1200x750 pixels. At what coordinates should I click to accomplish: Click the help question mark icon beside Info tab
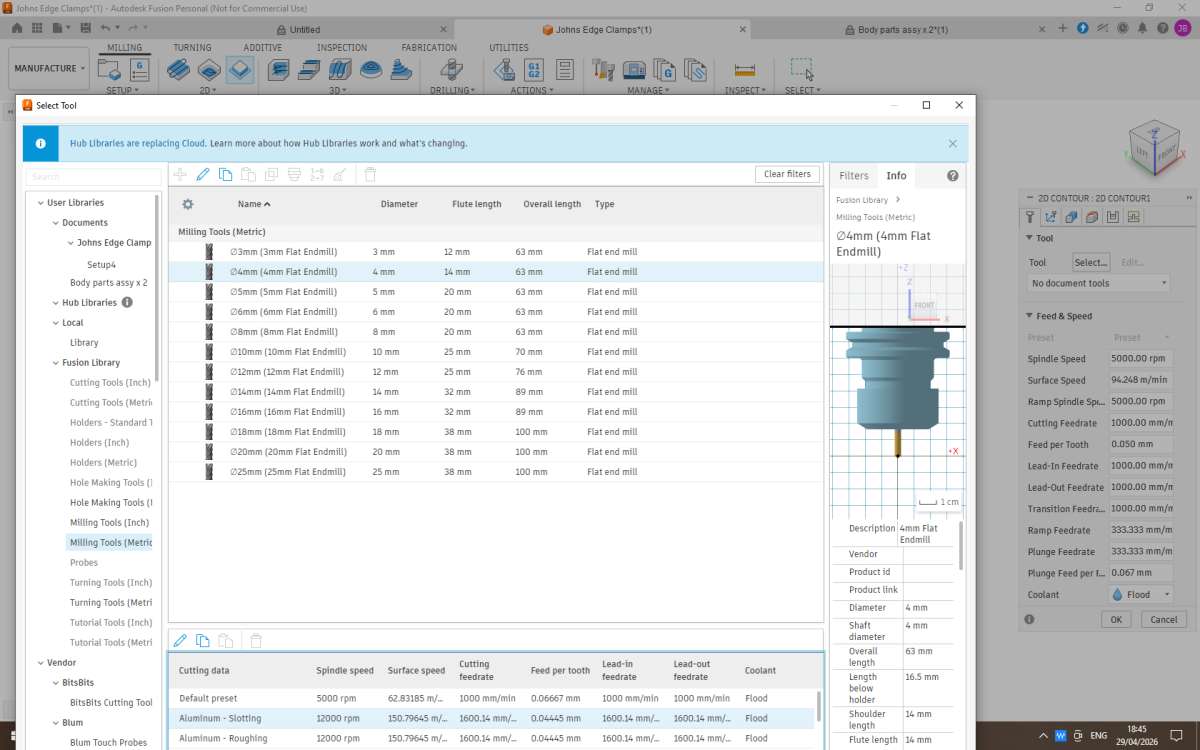tap(953, 175)
